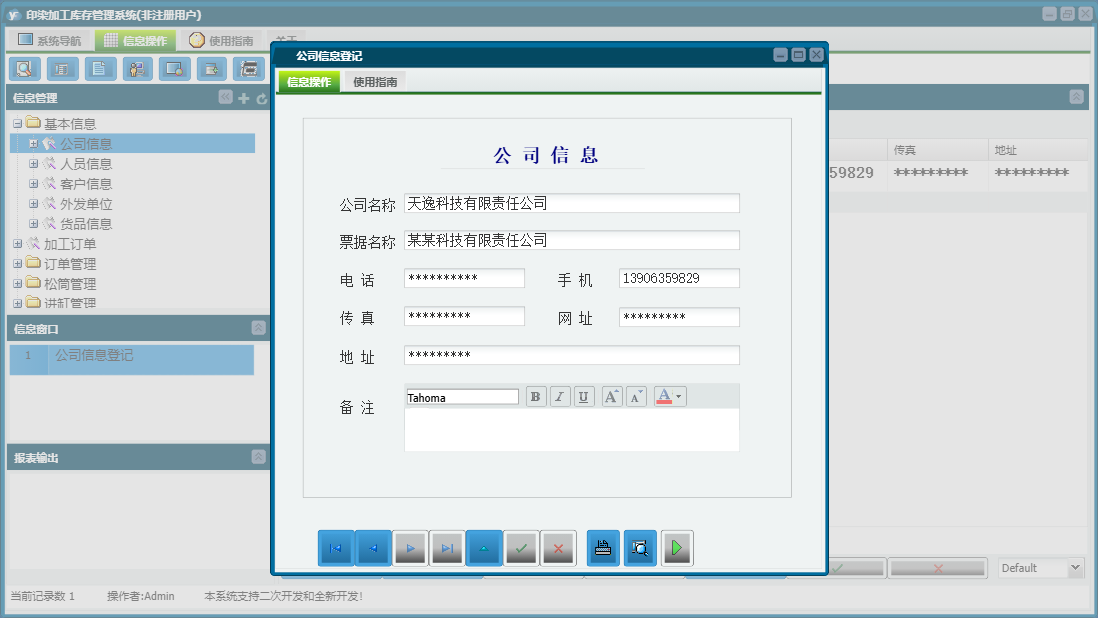Screen dimensions: 1098x618
Task: Toggle bold formatting in the remarks editor
Action: click(x=535, y=396)
